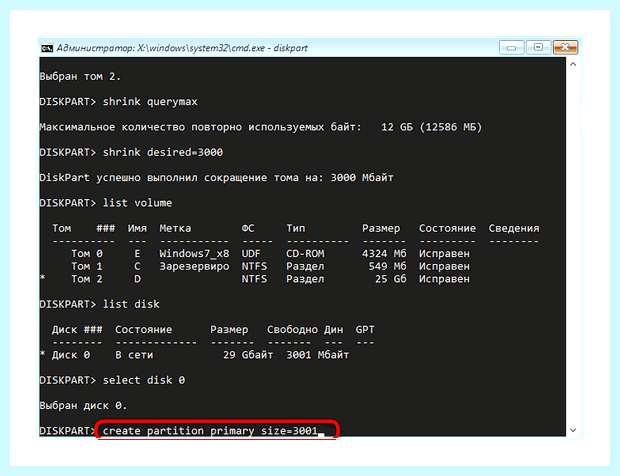Maximize the diskpart command window
This screenshot has height=476, width=620.
[538, 47]
